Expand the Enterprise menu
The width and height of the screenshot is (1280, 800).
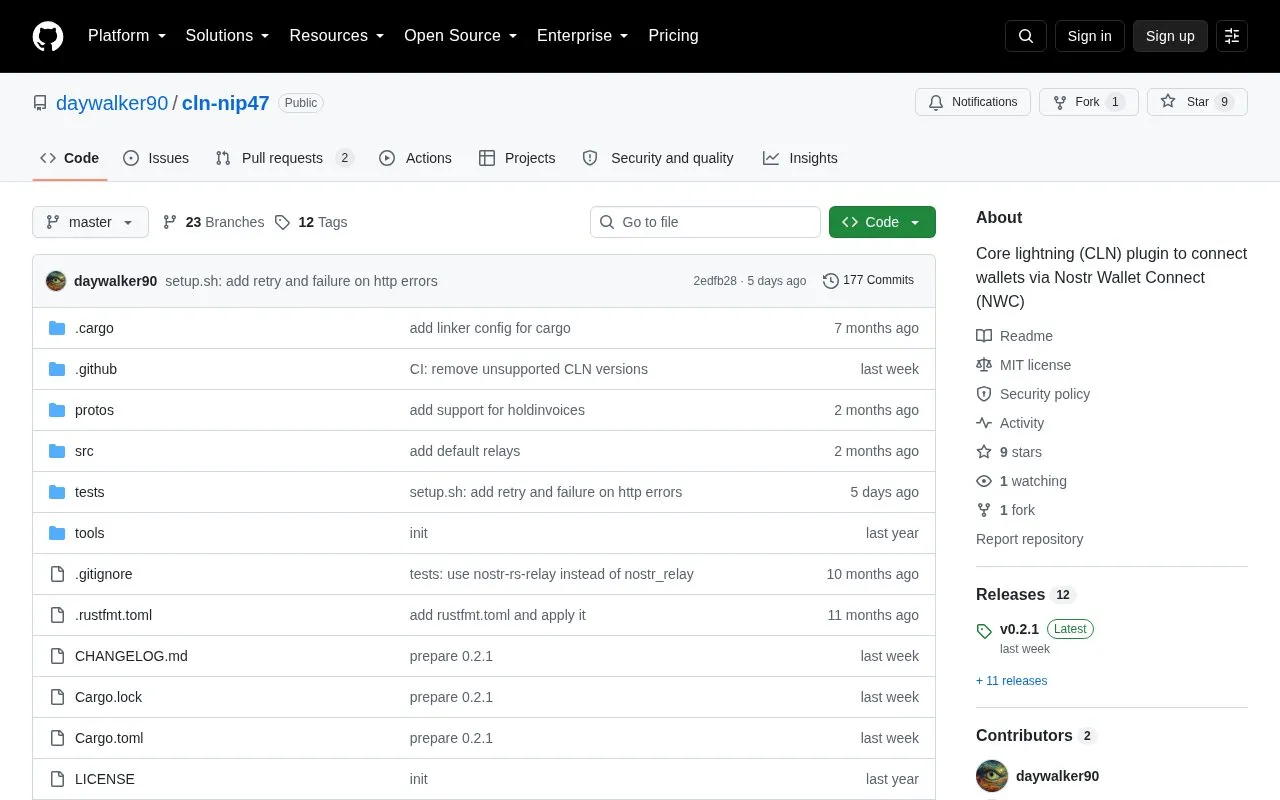[583, 36]
